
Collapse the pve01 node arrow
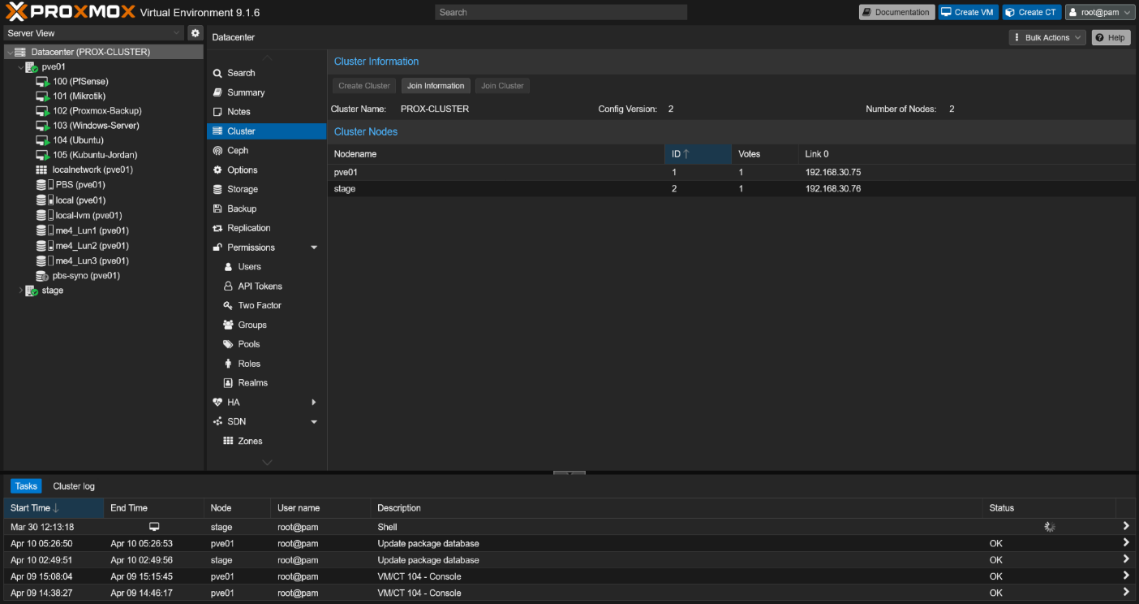[x=20, y=67]
